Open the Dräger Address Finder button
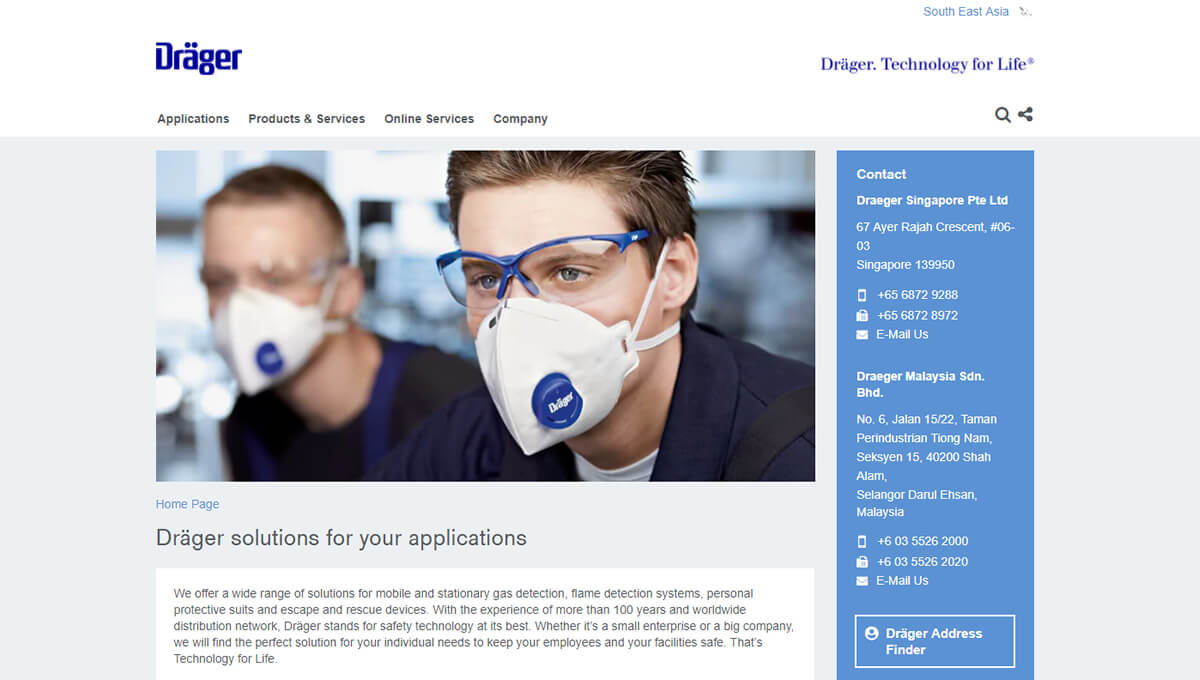Viewport: 1200px width, 680px height. pyautogui.click(x=934, y=641)
